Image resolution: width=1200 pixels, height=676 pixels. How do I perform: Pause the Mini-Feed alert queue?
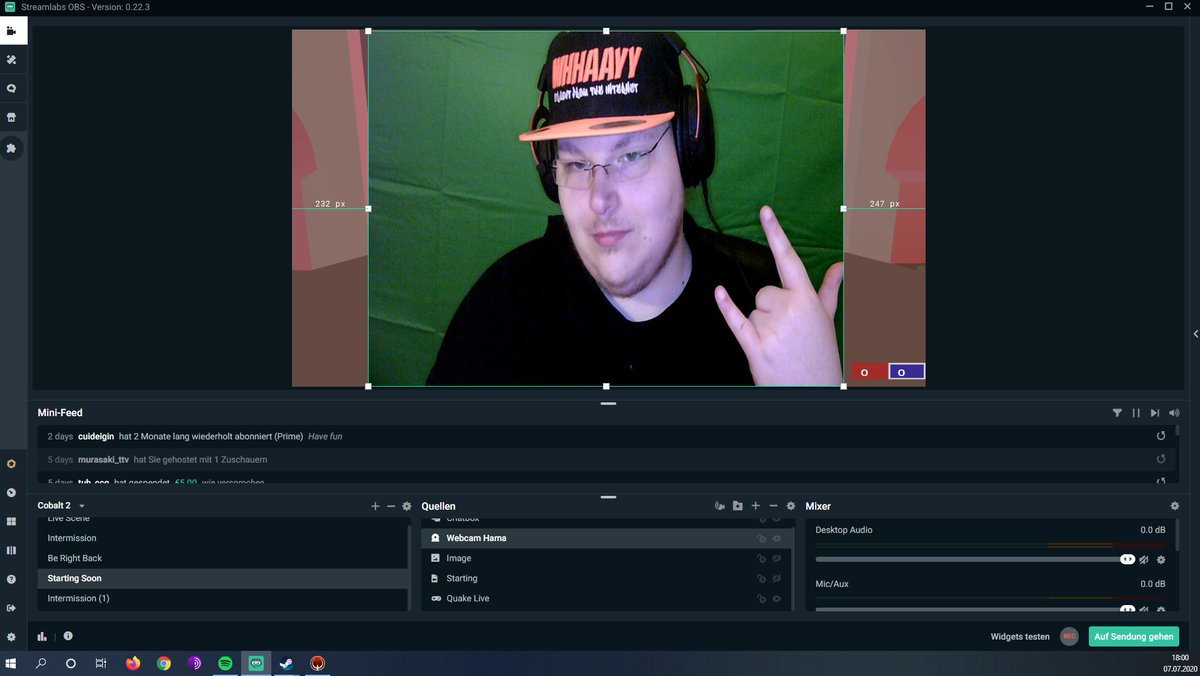pos(1136,413)
